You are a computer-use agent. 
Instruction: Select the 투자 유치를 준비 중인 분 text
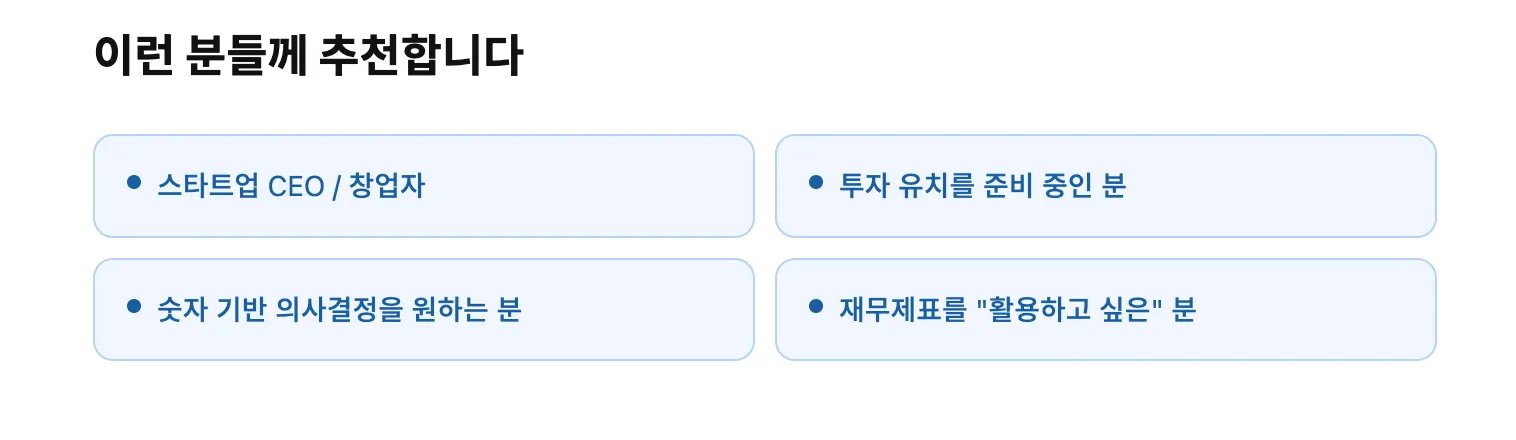pyautogui.click(x=982, y=186)
